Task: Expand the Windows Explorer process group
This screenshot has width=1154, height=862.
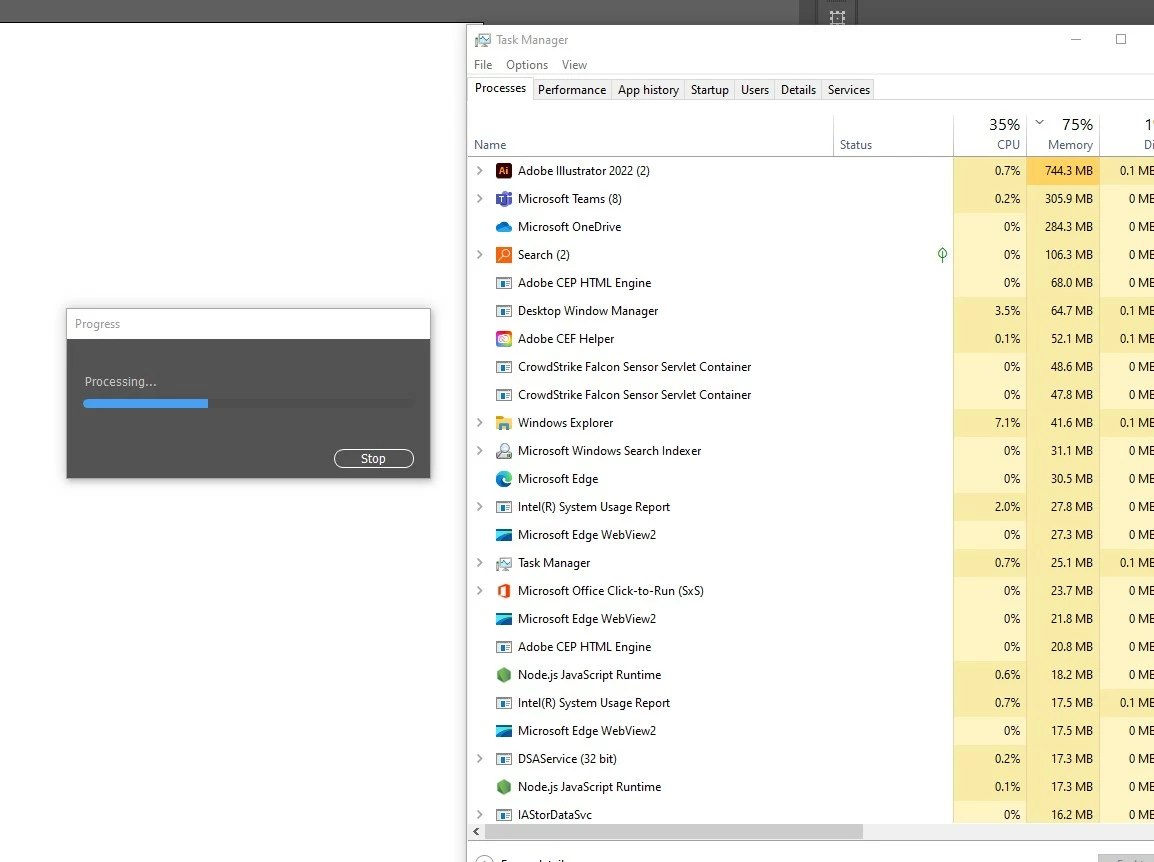Action: tap(480, 423)
